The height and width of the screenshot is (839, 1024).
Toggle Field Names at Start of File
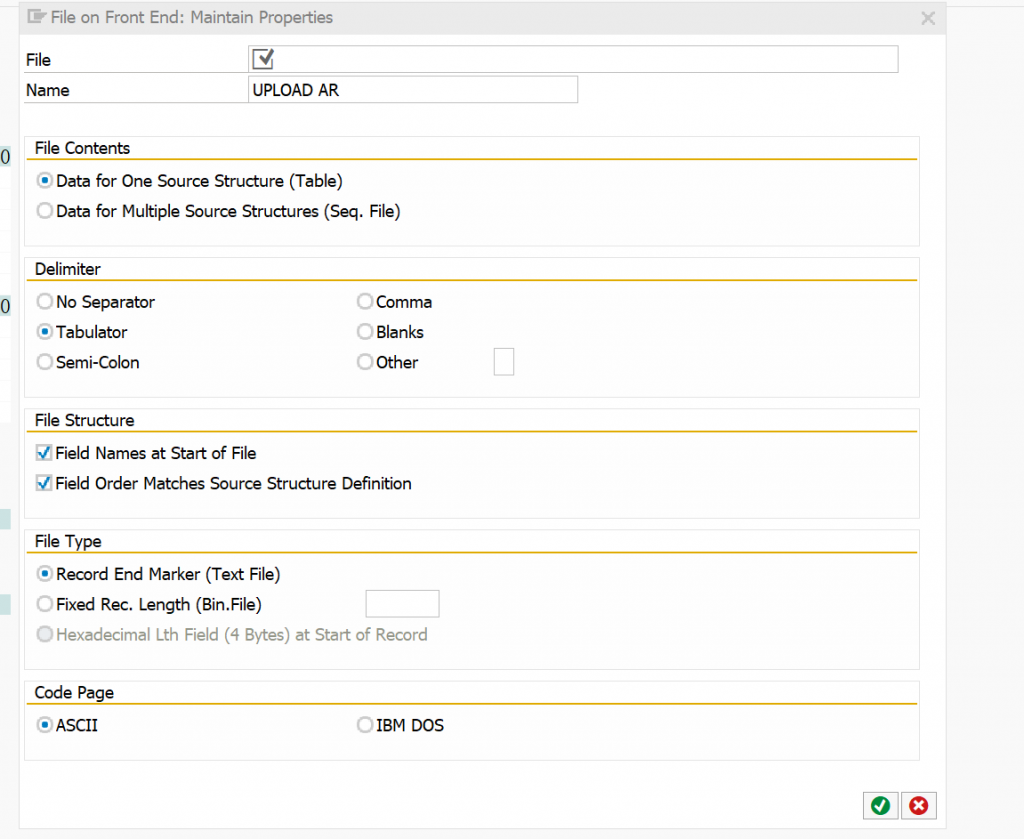(x=44, y=453)
